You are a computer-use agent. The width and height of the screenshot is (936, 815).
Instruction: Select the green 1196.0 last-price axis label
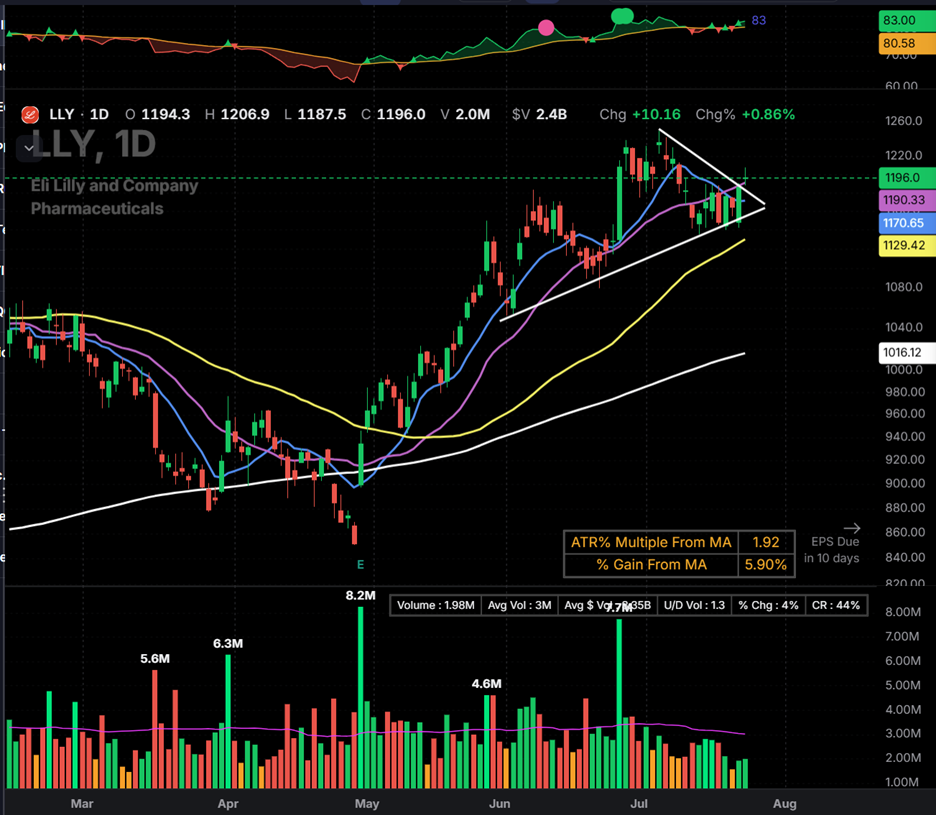pos(907,177)
